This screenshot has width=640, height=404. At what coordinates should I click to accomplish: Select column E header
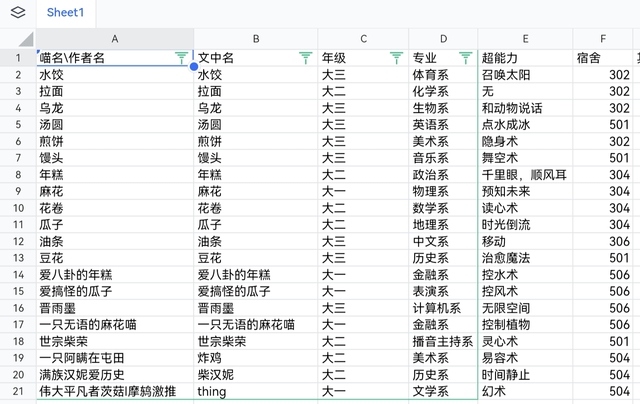pos(525,39)
